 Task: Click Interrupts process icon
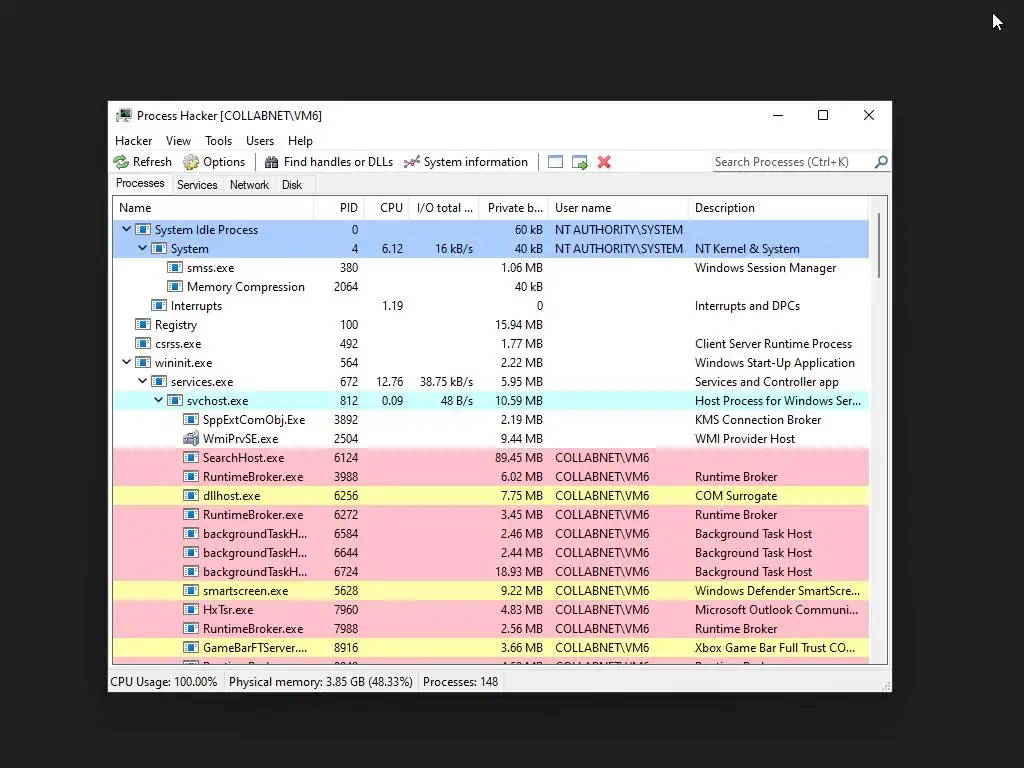(x=159, y=306)
